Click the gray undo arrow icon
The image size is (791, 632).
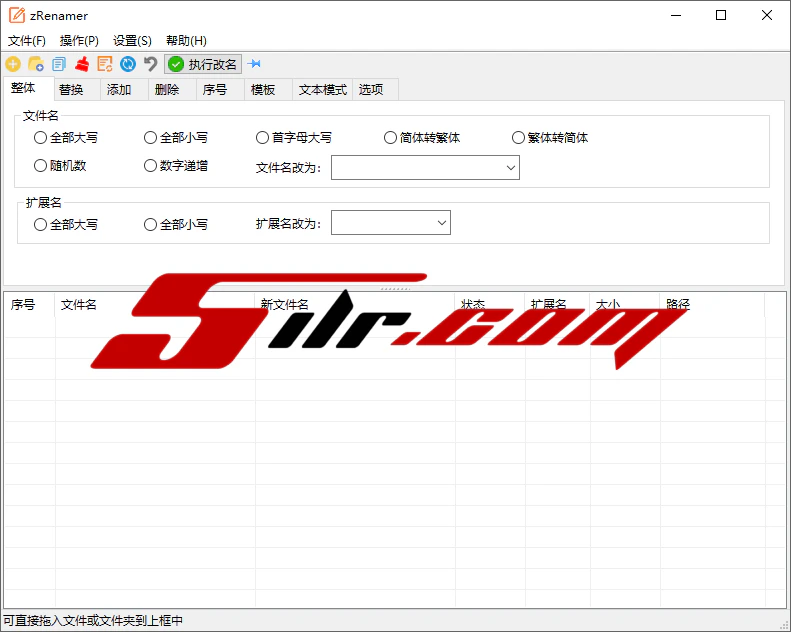point(151,64)
